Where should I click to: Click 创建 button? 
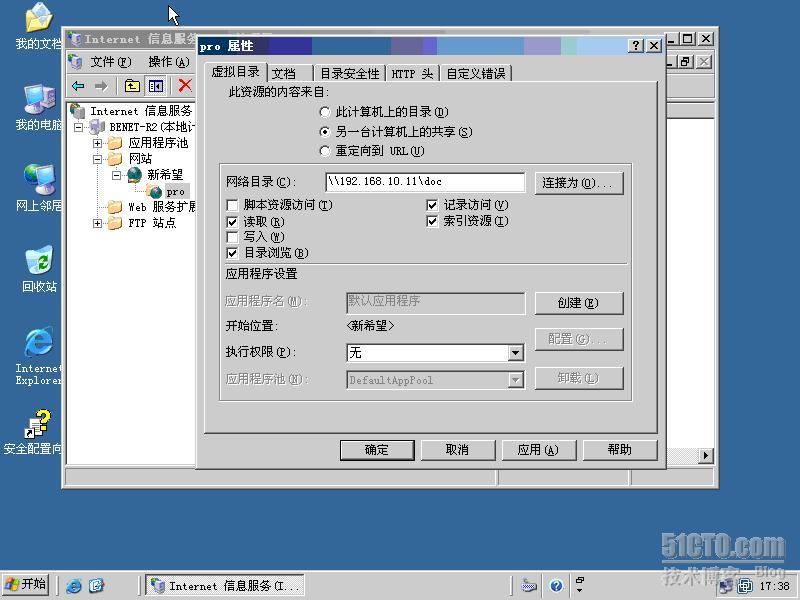coord(579,303)
